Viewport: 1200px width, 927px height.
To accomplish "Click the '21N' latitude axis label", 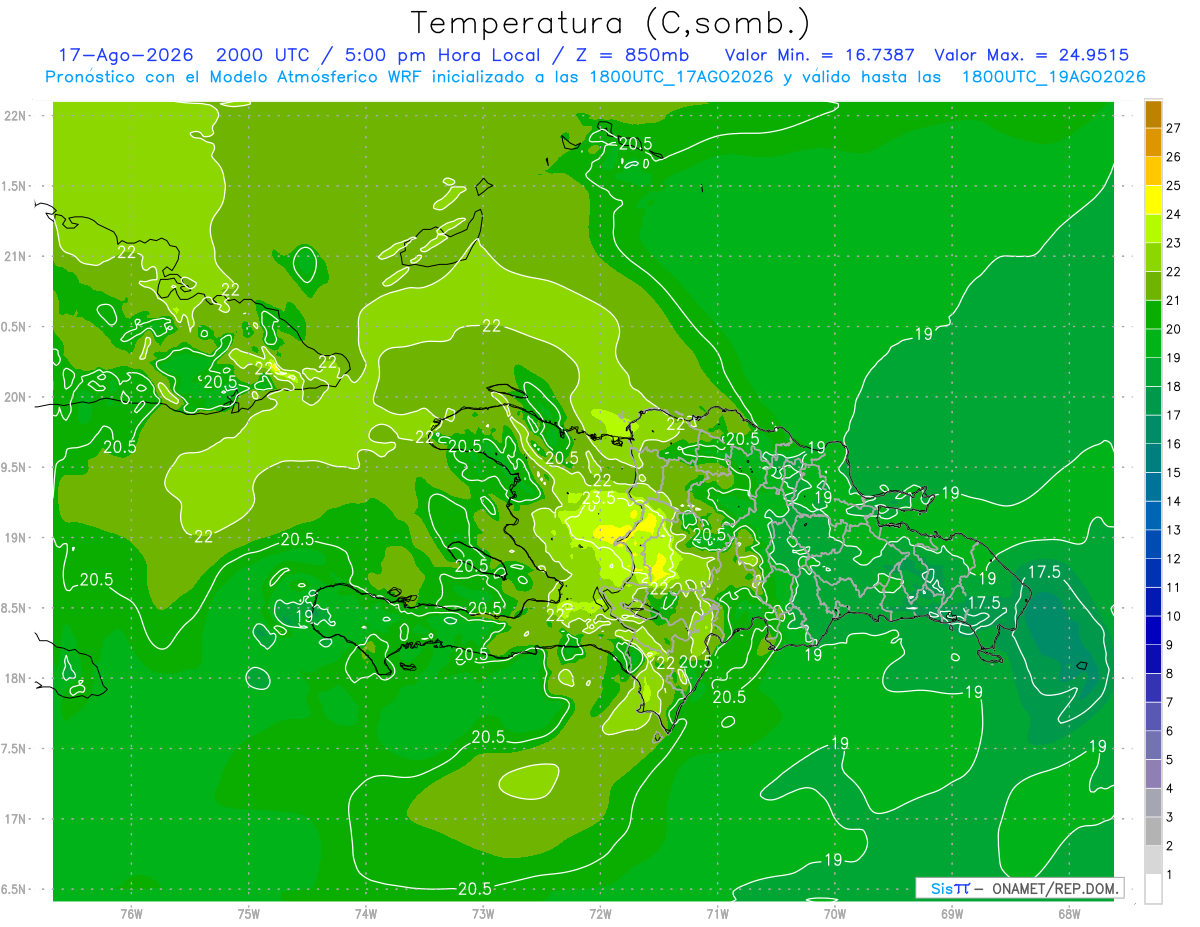I will pyautogui.click(x=15, y=256).
